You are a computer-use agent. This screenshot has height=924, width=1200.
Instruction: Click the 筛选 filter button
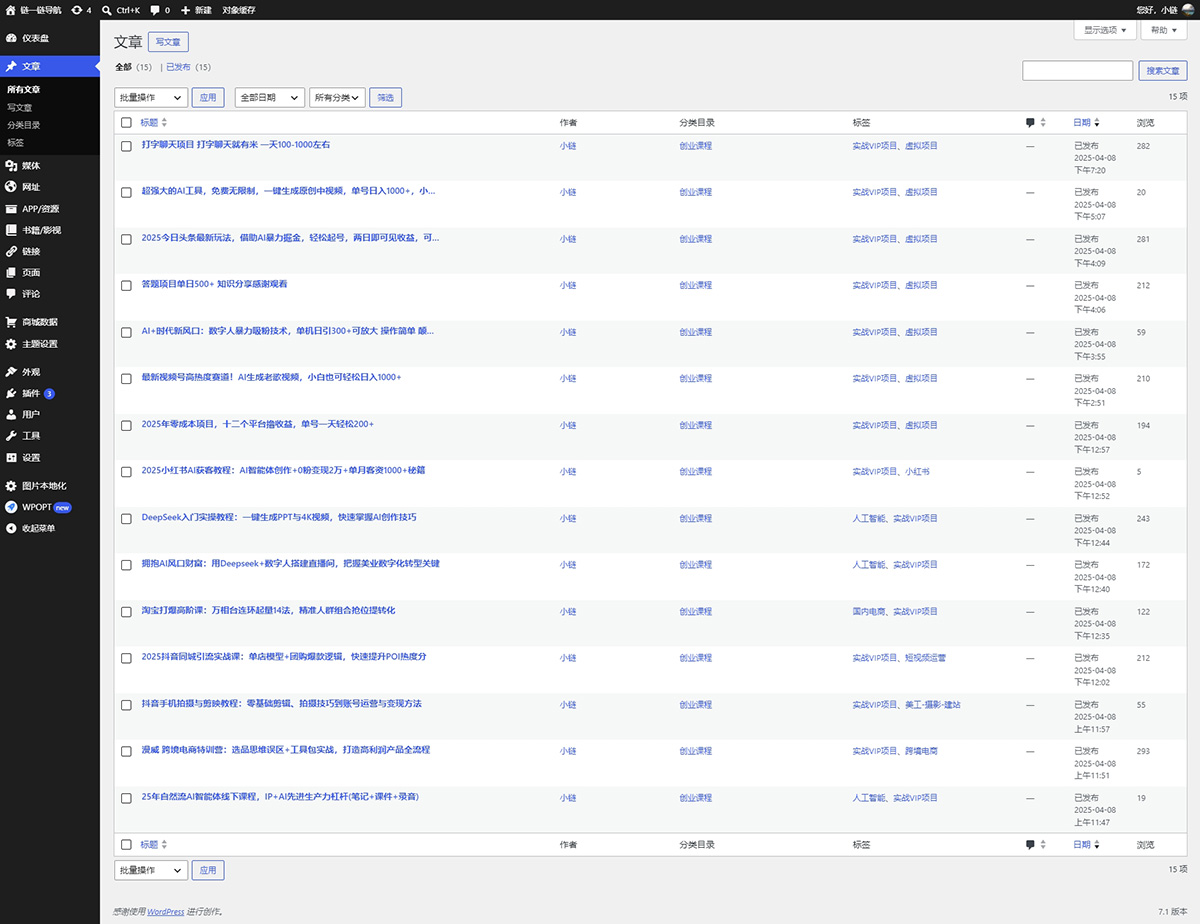pyautogui.click(x=386, y=97)
